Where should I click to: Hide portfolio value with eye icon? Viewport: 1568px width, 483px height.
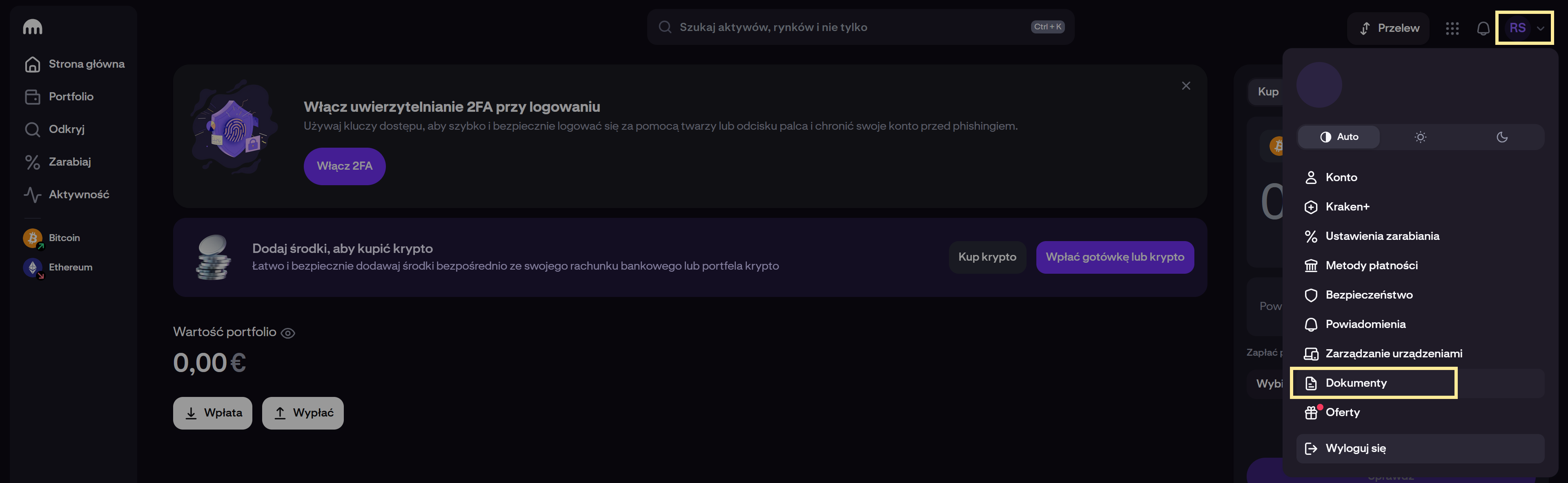[288, 333]
